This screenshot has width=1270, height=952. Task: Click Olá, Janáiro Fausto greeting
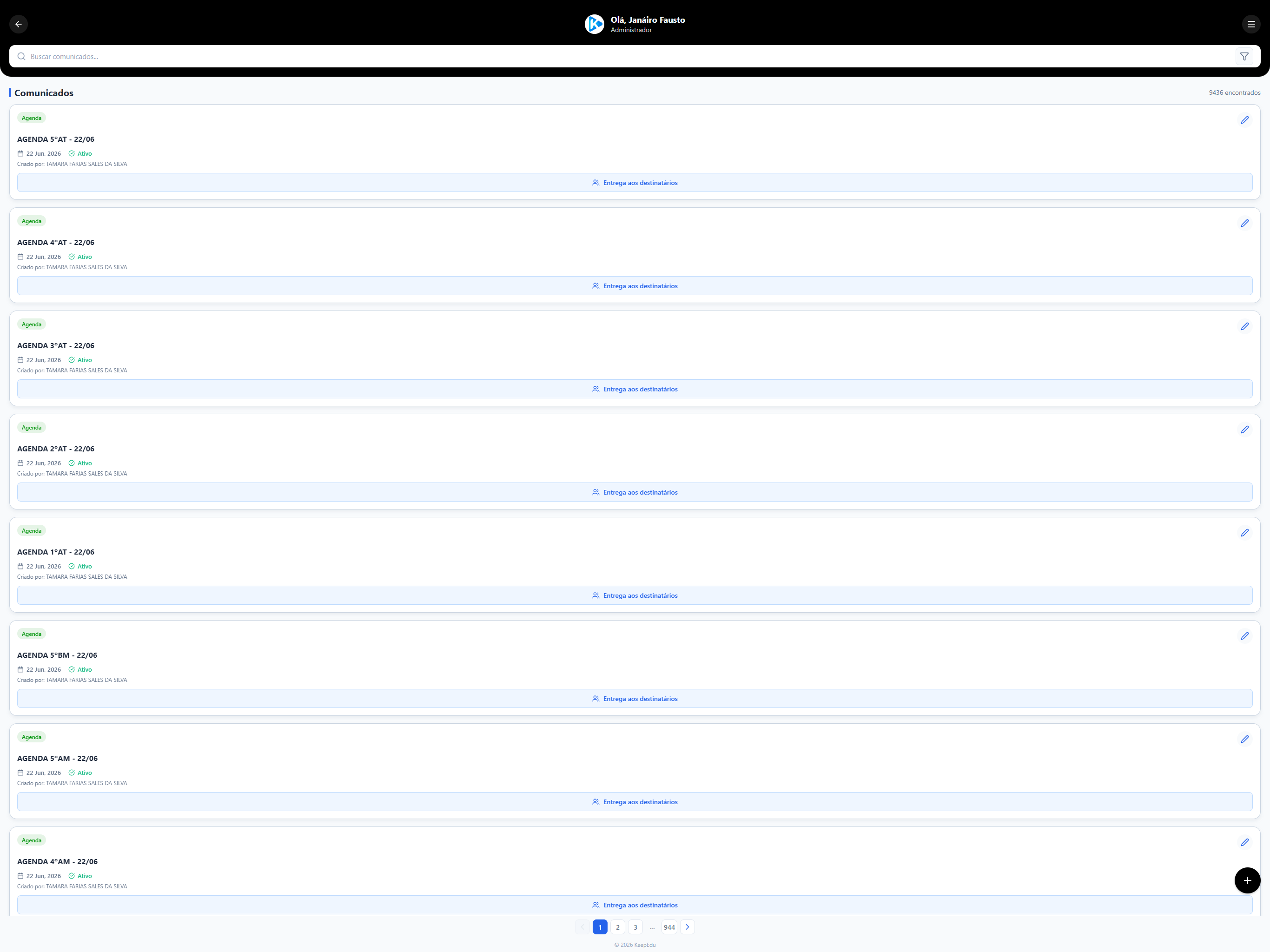(648, 20)
